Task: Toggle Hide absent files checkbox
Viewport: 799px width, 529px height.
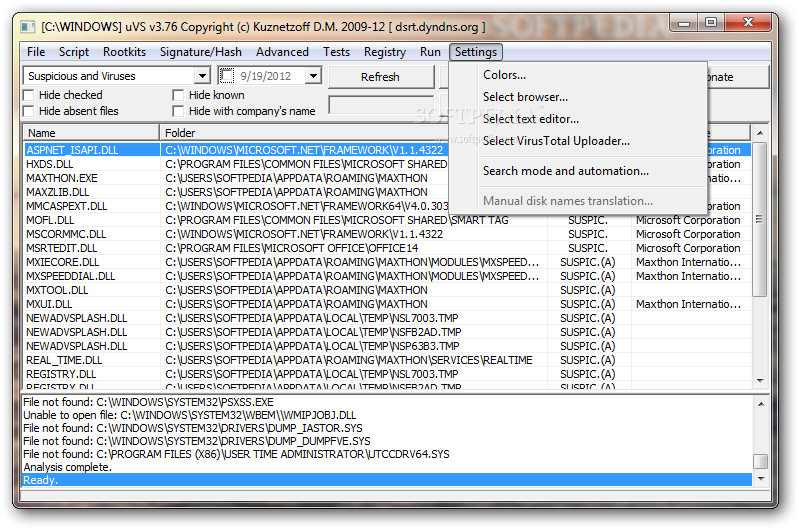Action: 29,111
